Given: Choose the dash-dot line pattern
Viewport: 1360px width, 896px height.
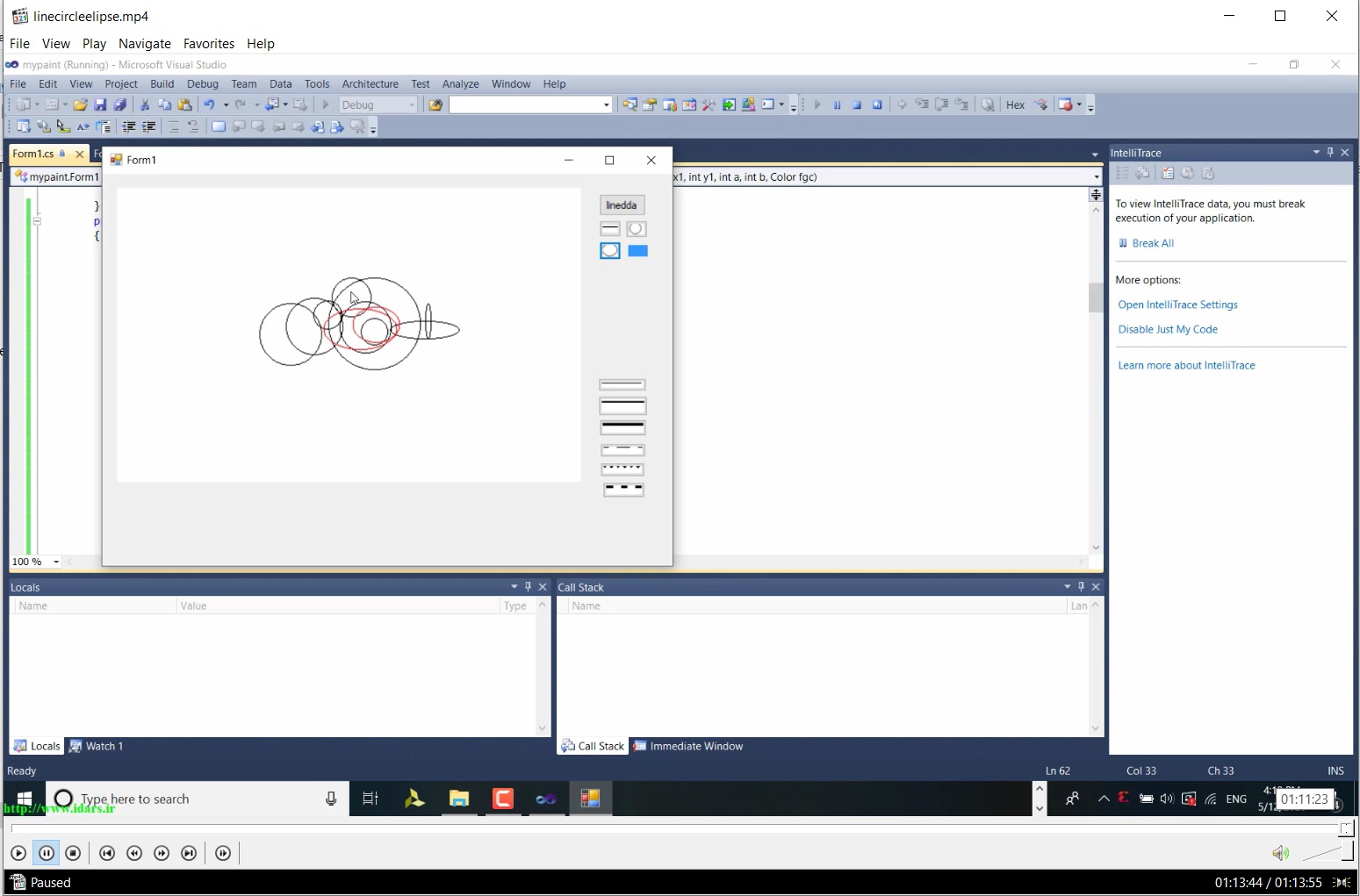Looking at the screenshot, I should [x=622, y=449].
